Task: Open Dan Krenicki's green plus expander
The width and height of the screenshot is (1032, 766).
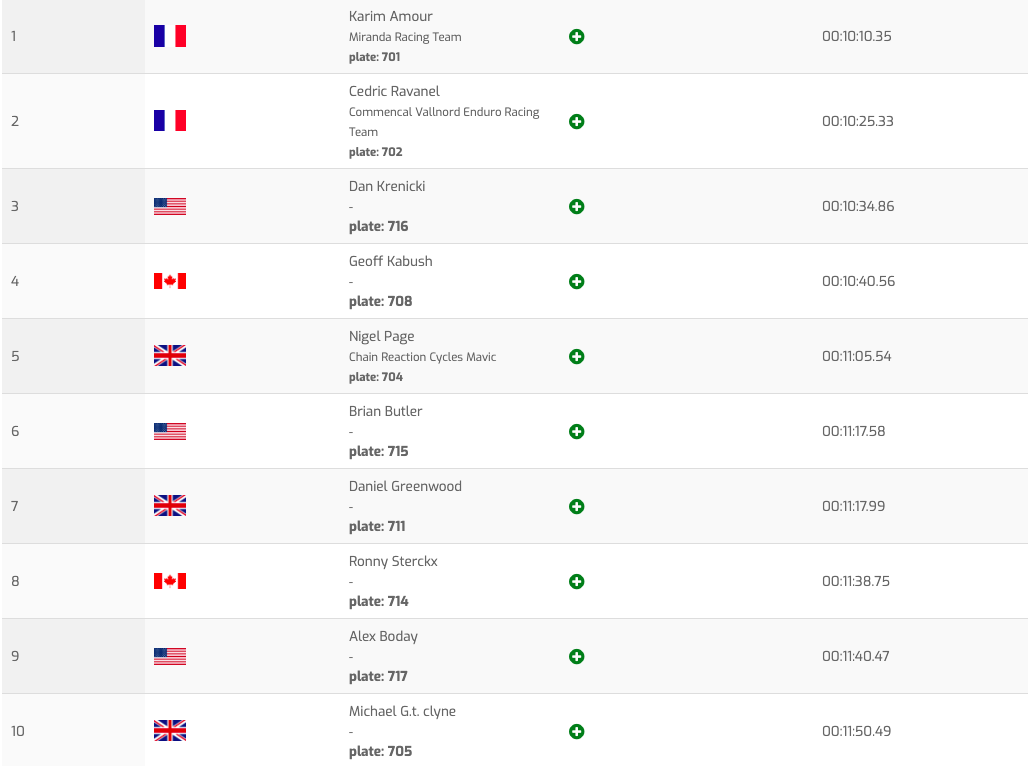Action: pos(576,207)
